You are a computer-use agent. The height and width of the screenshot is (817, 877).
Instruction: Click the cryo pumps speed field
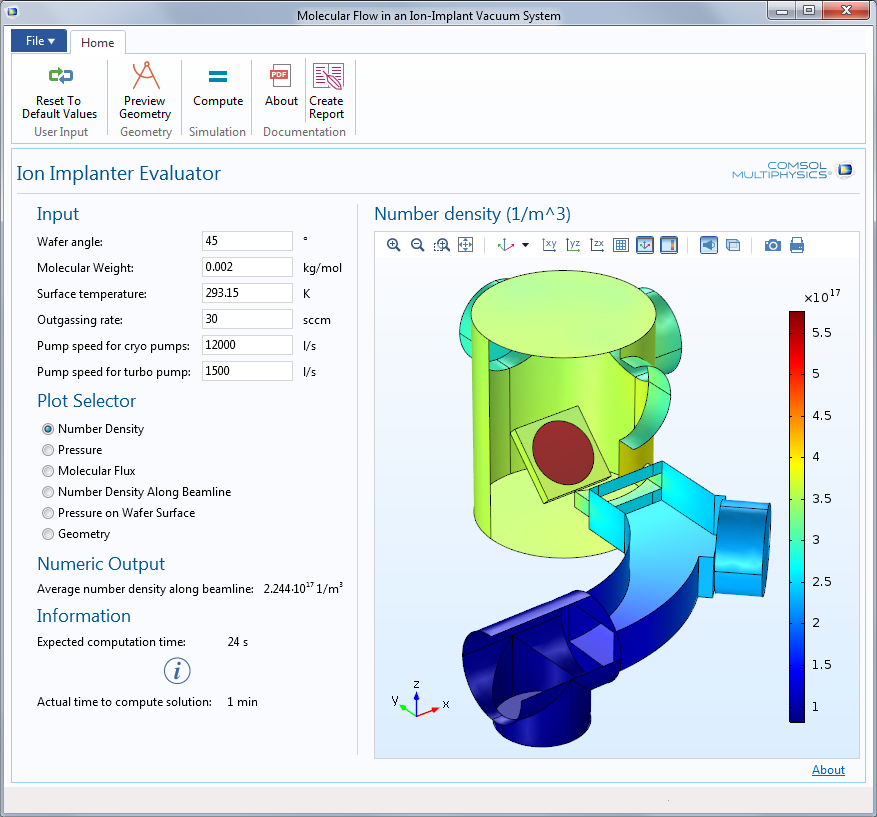click(x=247, y=345)
